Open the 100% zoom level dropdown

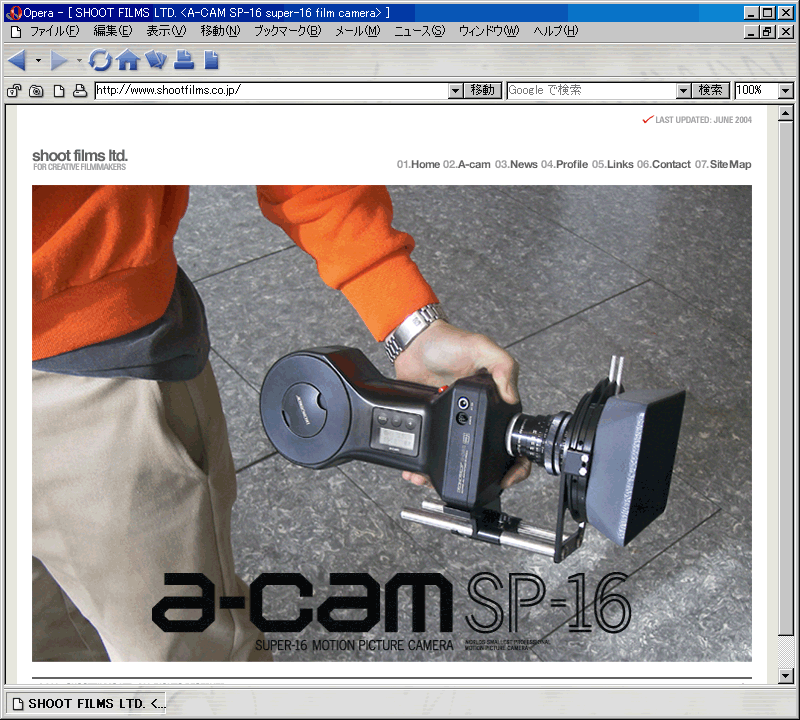click(x=786, y=91)
